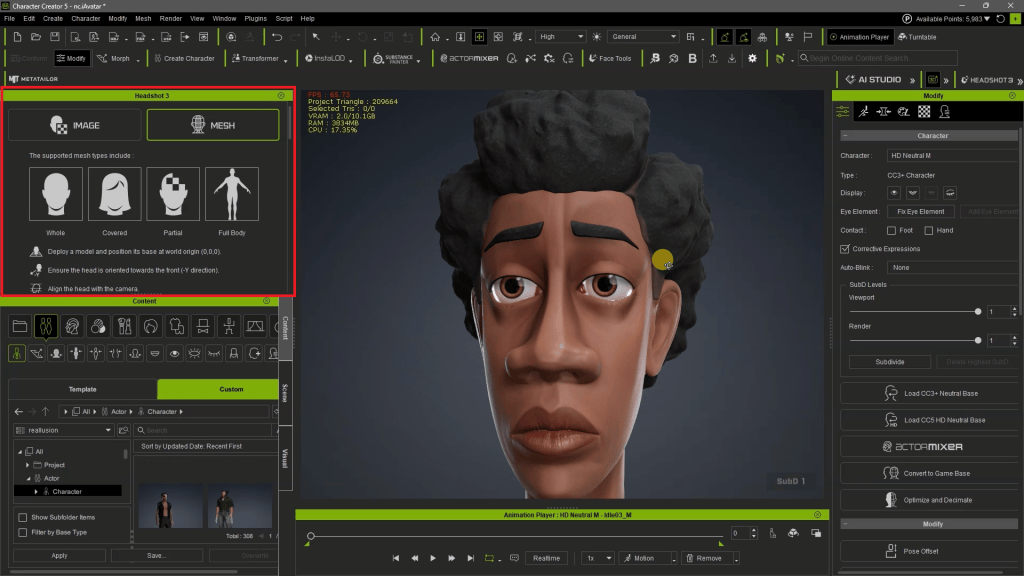Screen dimensions: 1024x576
Task: Click the Open Project folder icon
Action: point(36,37)
